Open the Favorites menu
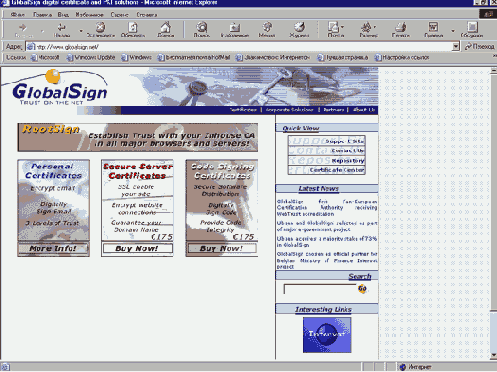The width and height of the screenshot is (497, 372). (x=89, y=15)
